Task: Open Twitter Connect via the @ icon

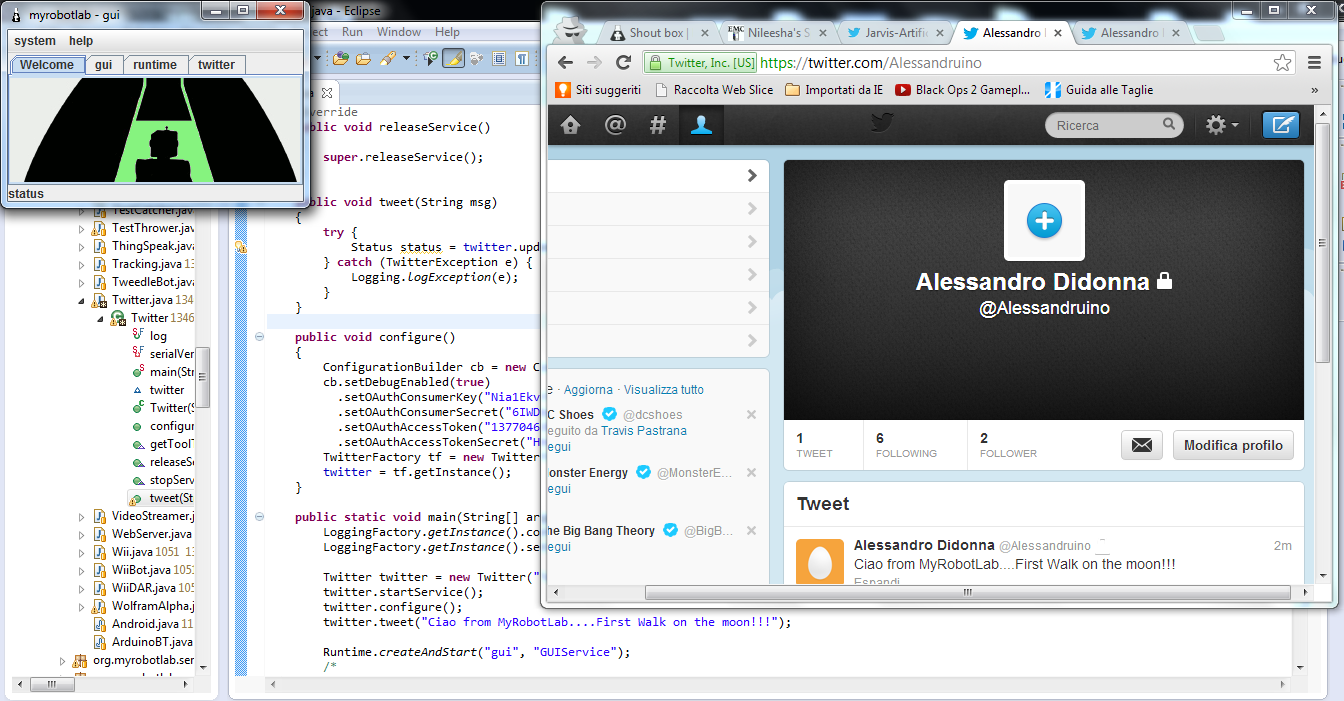Action: 615,125
